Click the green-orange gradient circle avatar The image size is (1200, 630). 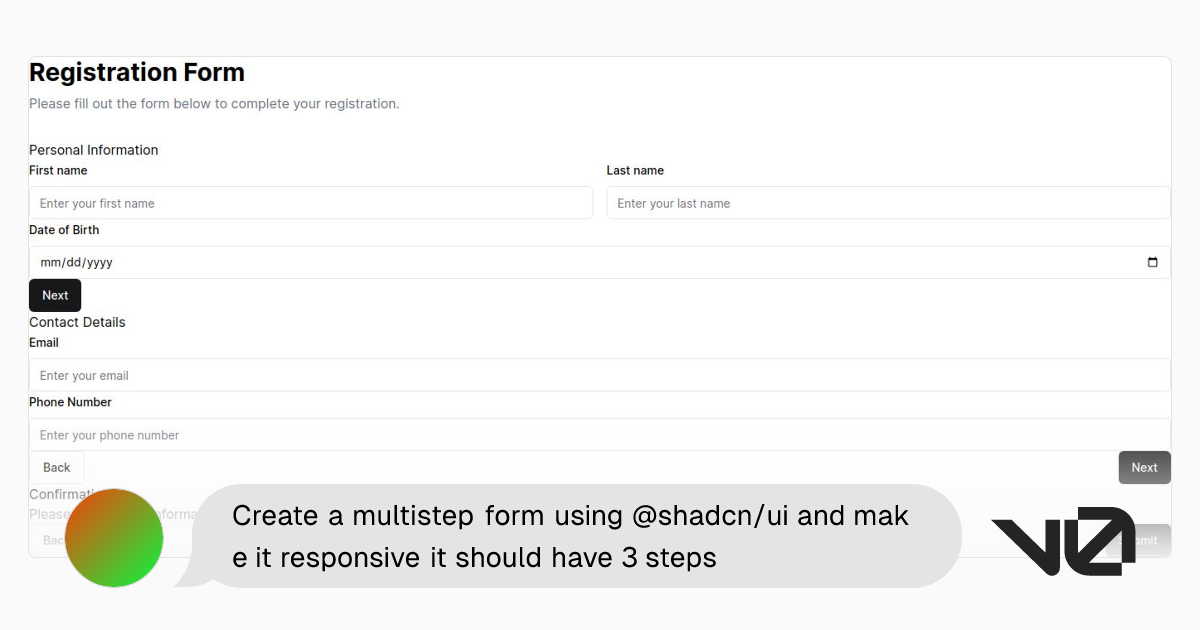(113, 537)
